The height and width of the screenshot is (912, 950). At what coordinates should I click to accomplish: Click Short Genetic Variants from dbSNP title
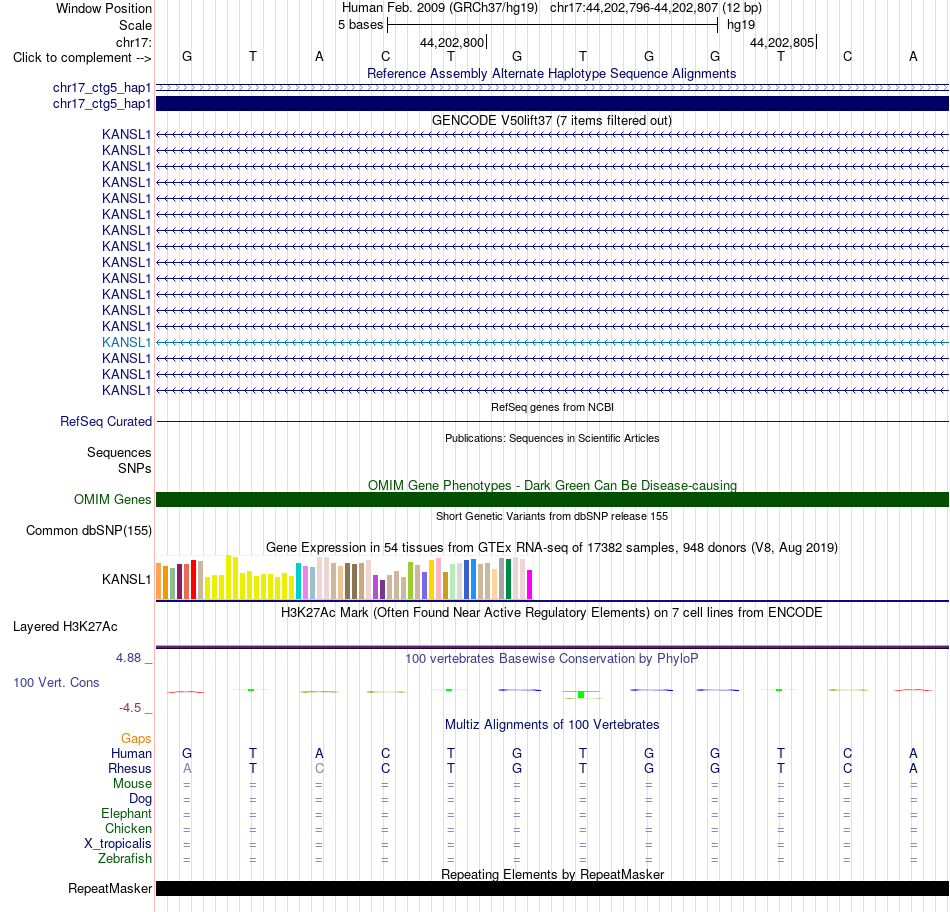click(552, 516)
